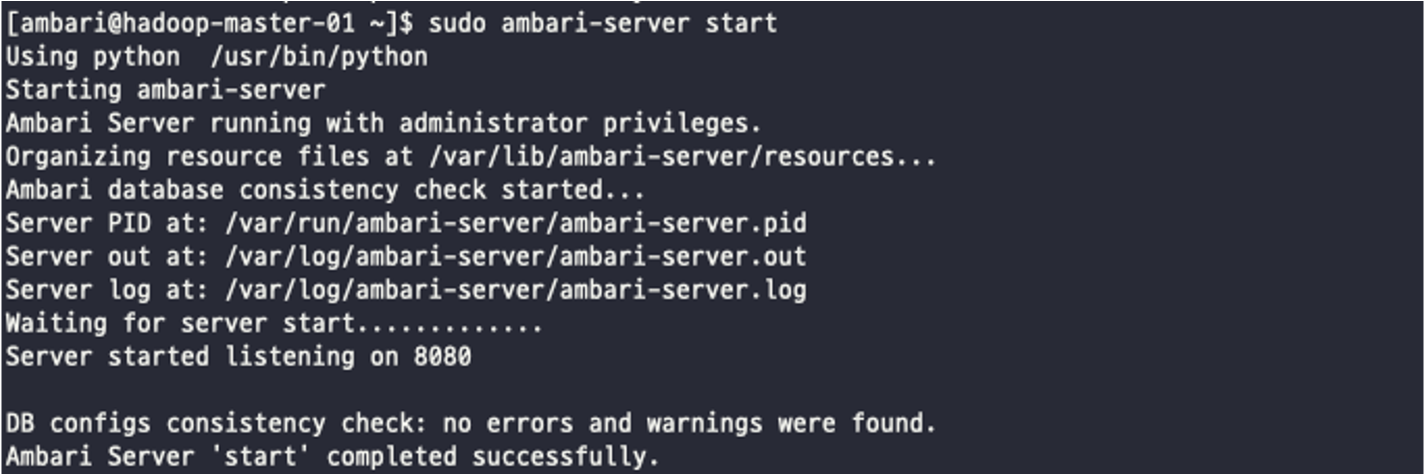Click the 'database consistency check started' line
1425x474 pixels.
[326, 189]
